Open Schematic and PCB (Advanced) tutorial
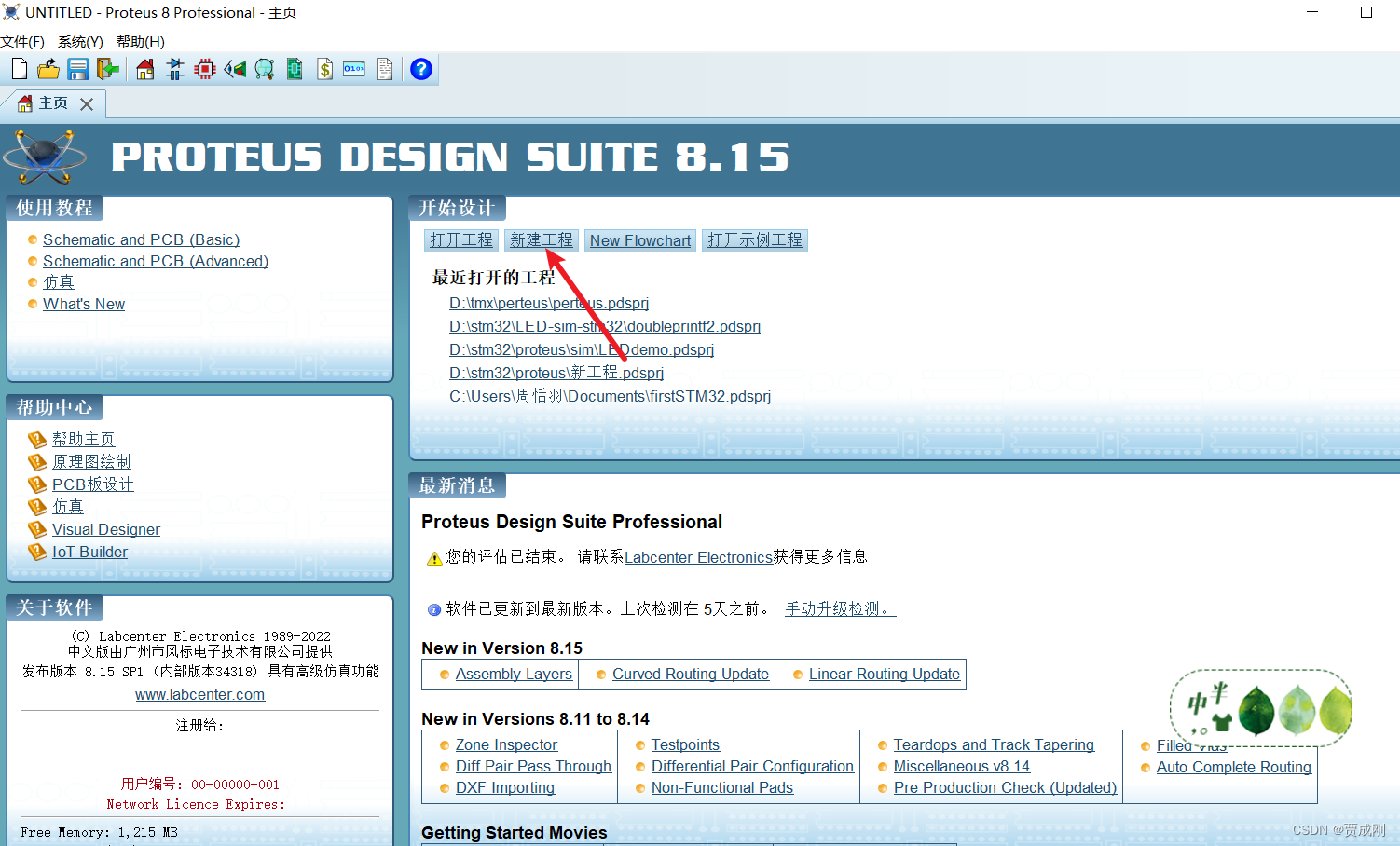The height and width of the screenshot is (846, 1400). [x=156, y=261]
